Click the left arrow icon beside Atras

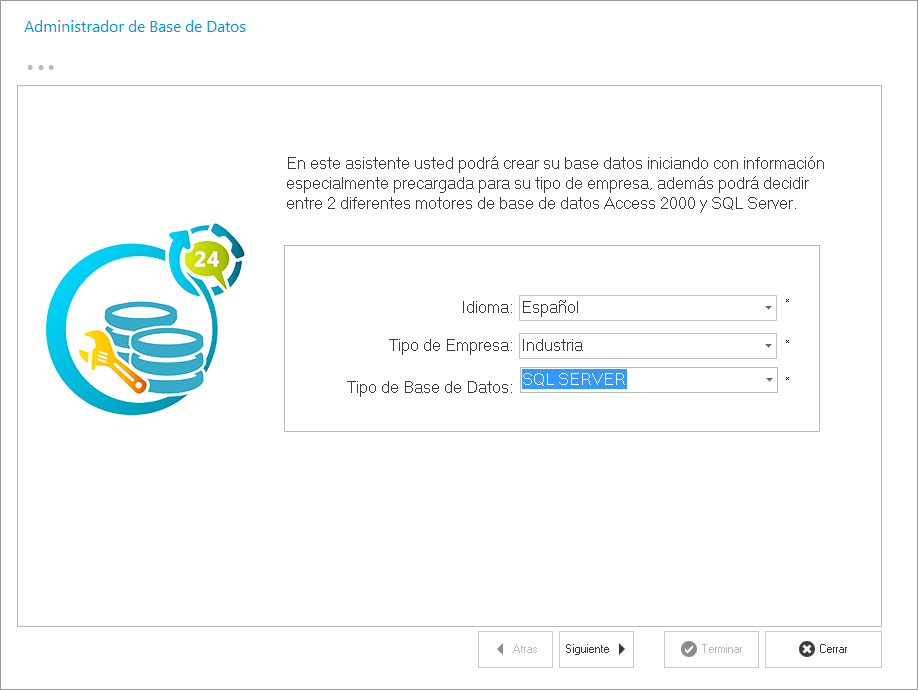click(500, 649)
